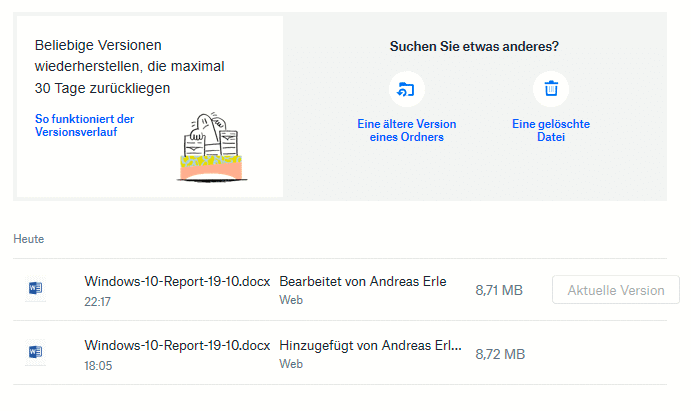Viewport: 691px width, 411px height.
Task: Open 'So funktioniert der Versionsverlauf' link
Action: click(x=84, y=125)
